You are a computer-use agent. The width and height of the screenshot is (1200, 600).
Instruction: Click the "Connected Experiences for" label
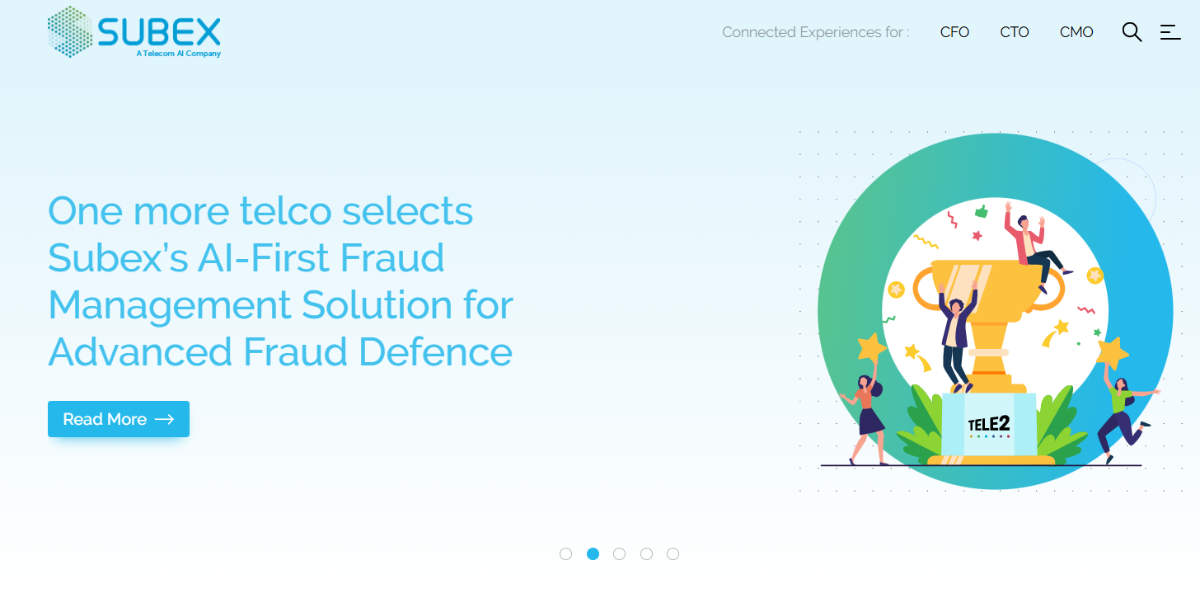815,32
